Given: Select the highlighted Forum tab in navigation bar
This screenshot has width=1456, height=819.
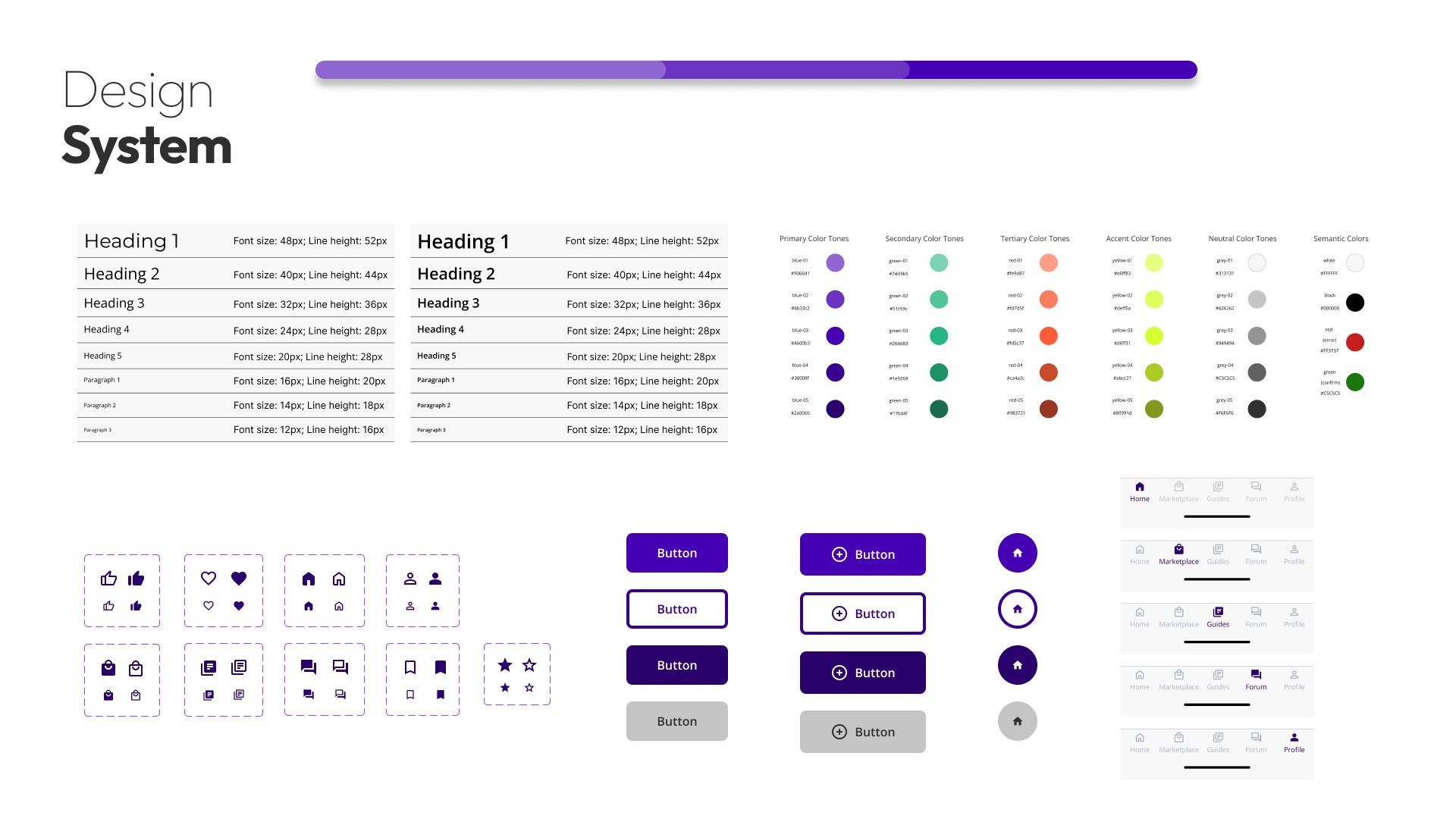Looking at the screenshot, I should click(x=1256, y=679).
